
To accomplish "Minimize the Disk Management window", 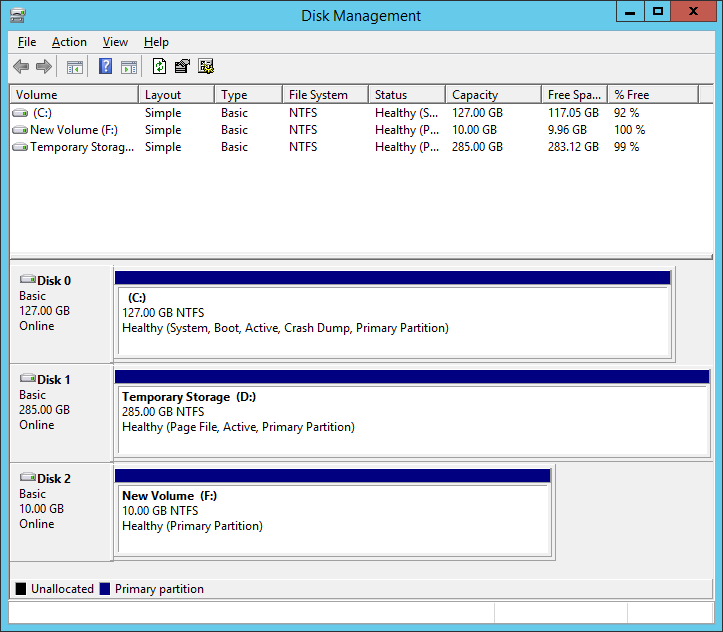I will [630, 12].
